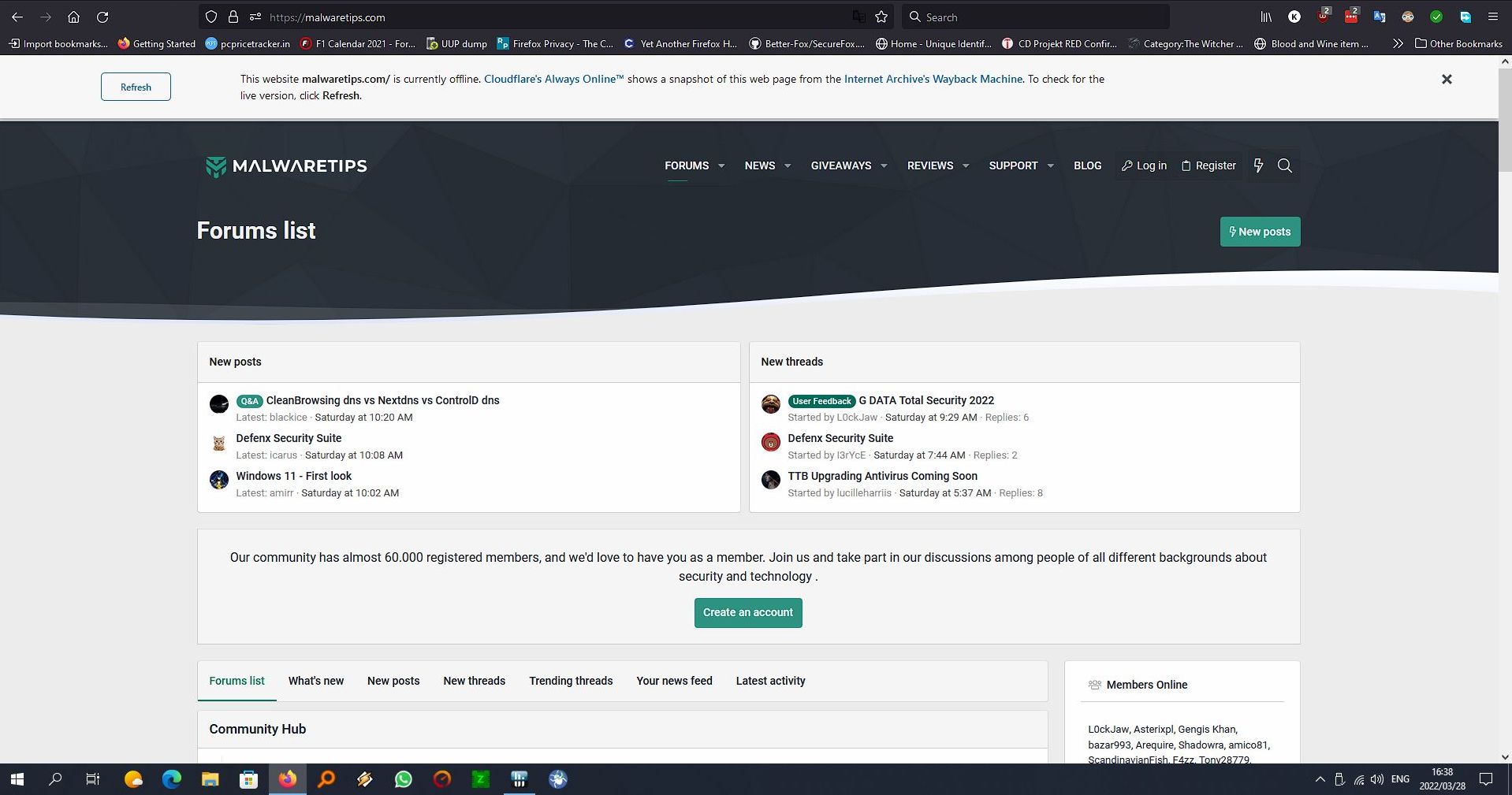Image resolution: width=1512 pixels, height=795 pixels.
Task: Open the Firefox Library icon
Action: [1266, 17]
